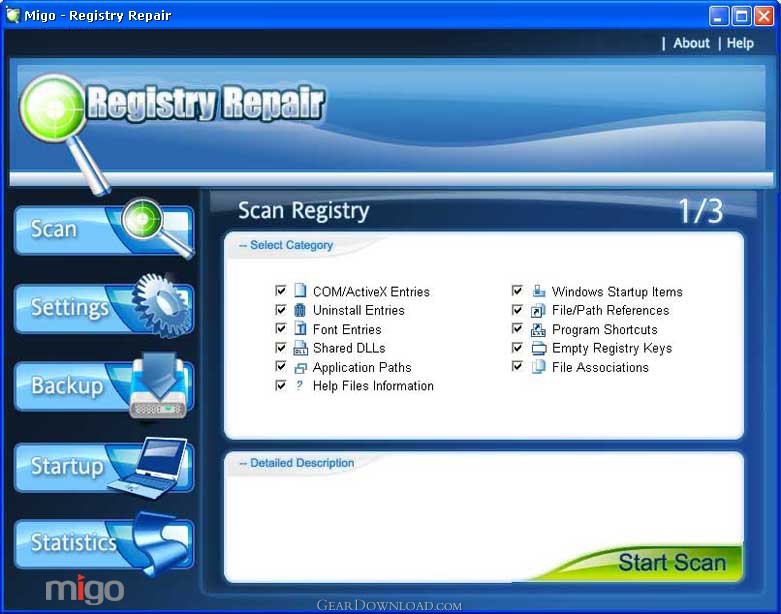The image size is (781, 614).
Task: Close the Migo Registry Repair window
Action: [764, 16]
